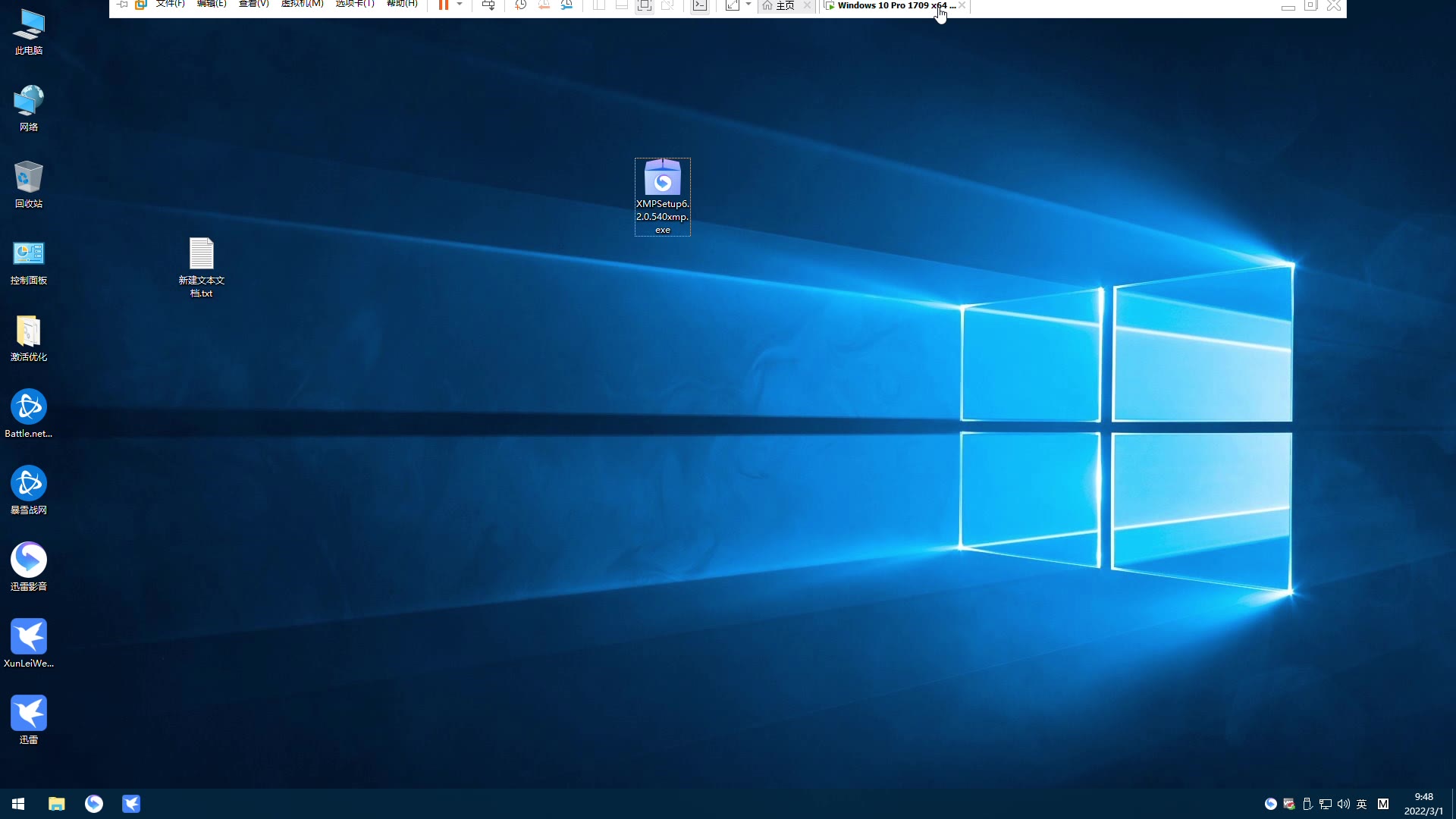1456x819 pixels.
Task: Click the Send Ctrl+Alt+Del icon
Action: (x=488, y=5)
